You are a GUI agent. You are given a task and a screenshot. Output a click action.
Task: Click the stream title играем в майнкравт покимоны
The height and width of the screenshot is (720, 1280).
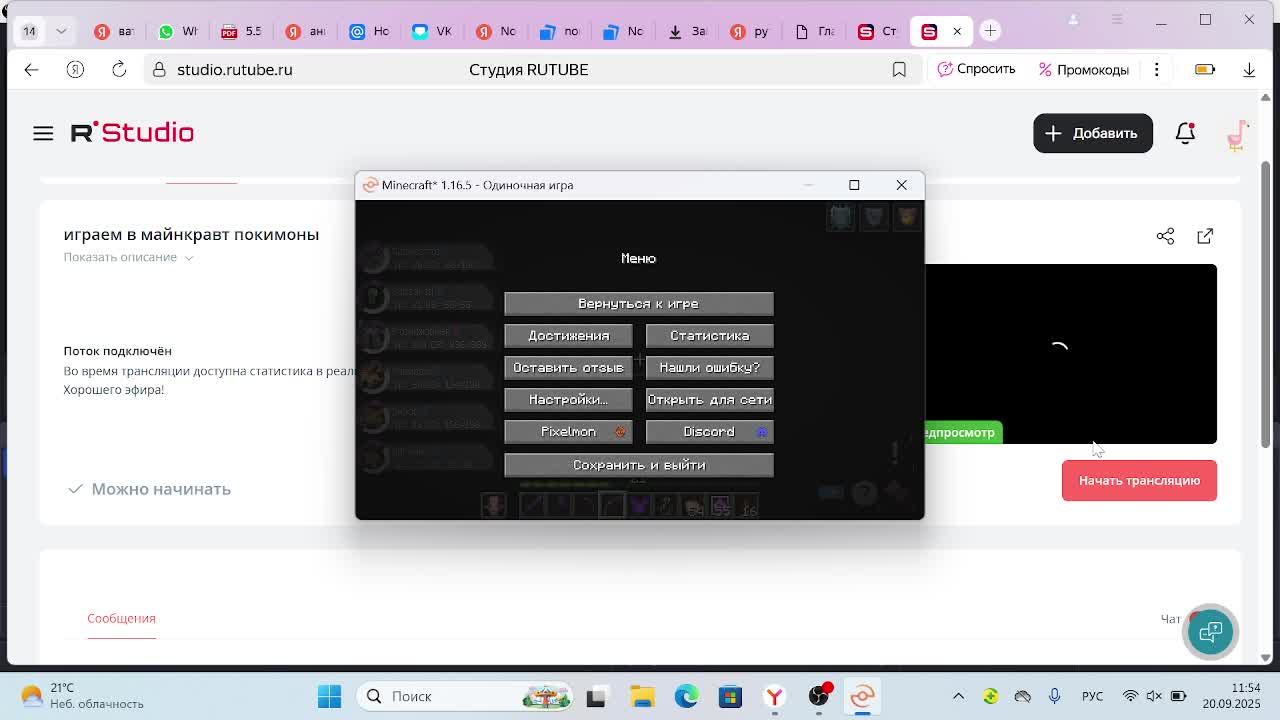[191, 234]
